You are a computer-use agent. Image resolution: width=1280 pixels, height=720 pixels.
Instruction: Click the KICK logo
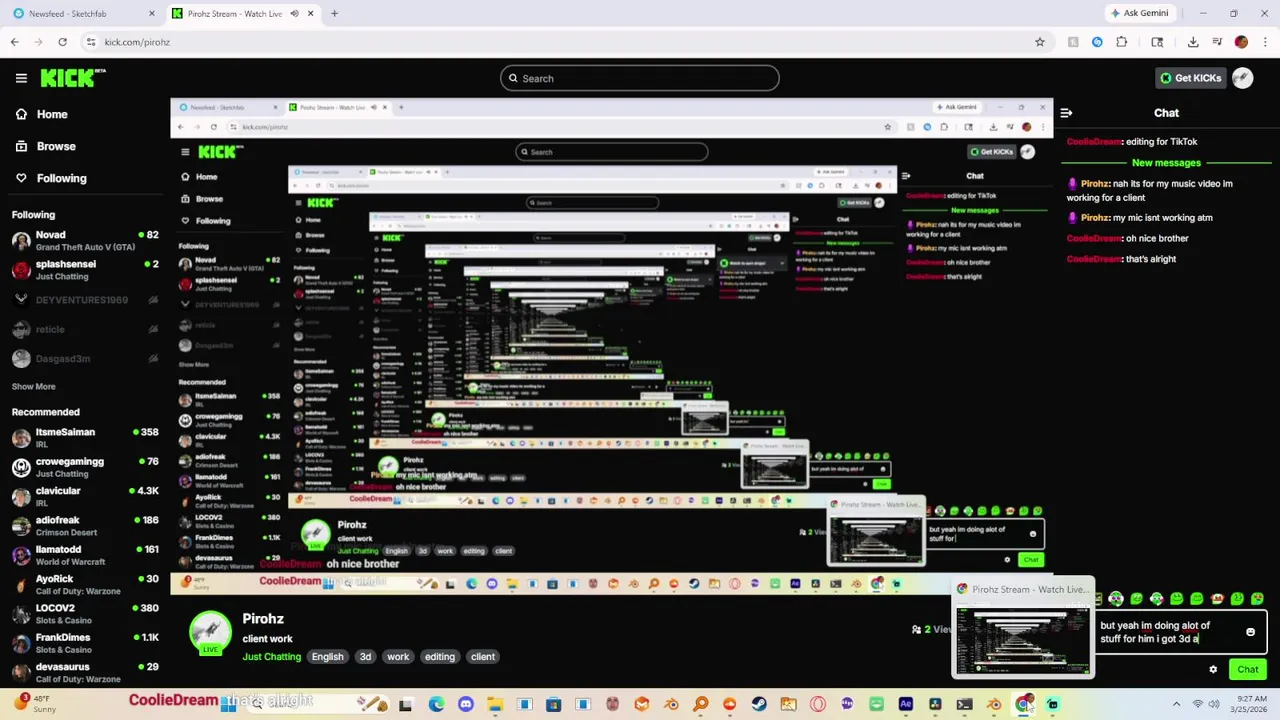point(73,78)
